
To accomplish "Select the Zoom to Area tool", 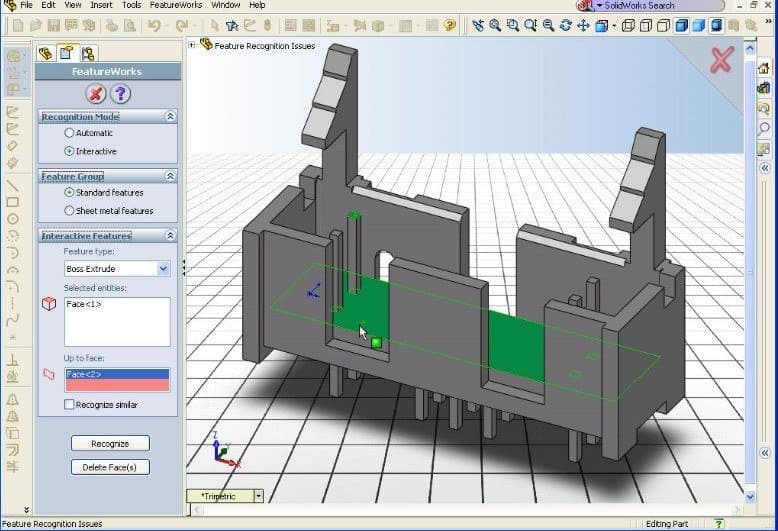I will tap(513, 25).
